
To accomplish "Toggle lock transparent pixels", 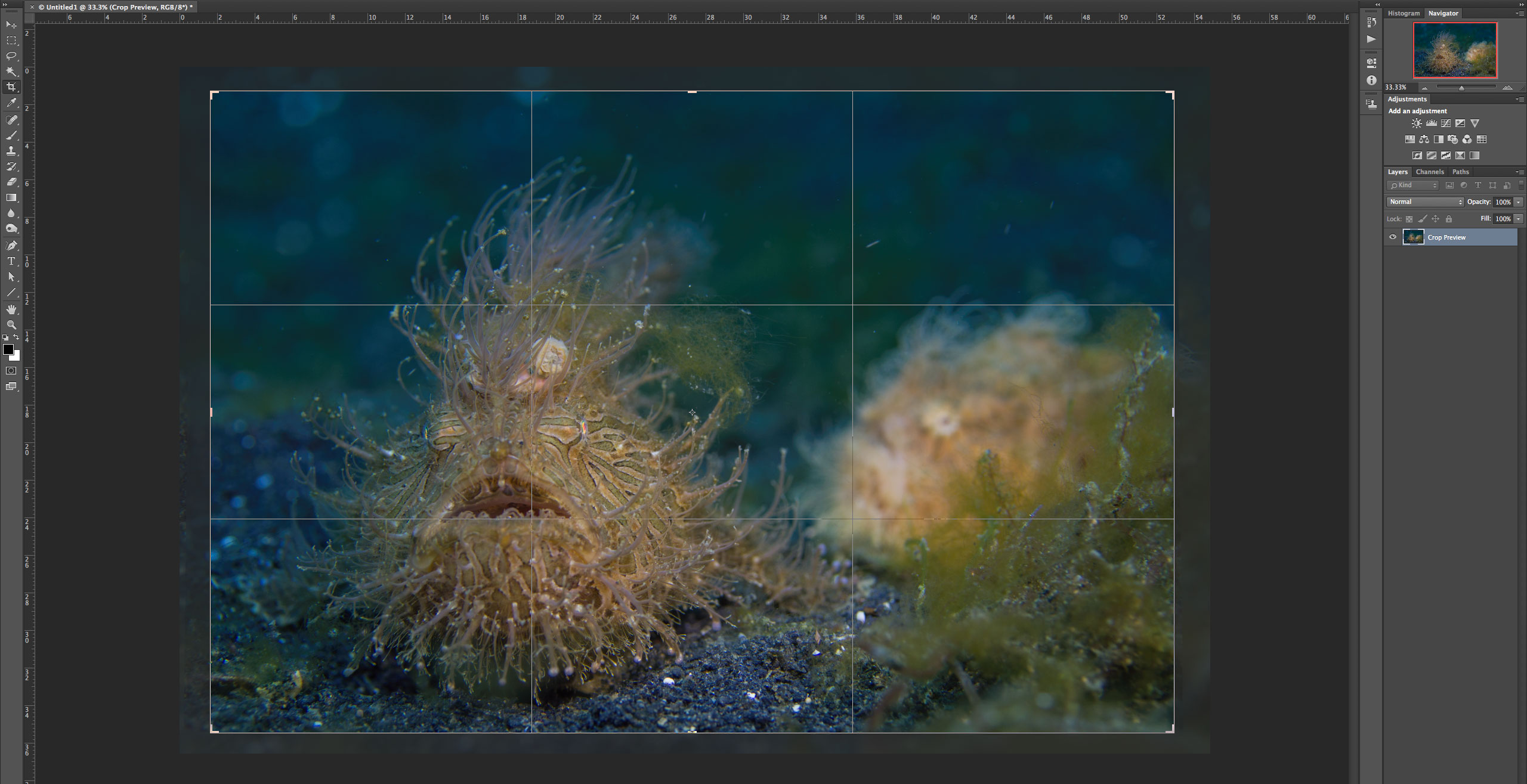I will click(1409, 219).
